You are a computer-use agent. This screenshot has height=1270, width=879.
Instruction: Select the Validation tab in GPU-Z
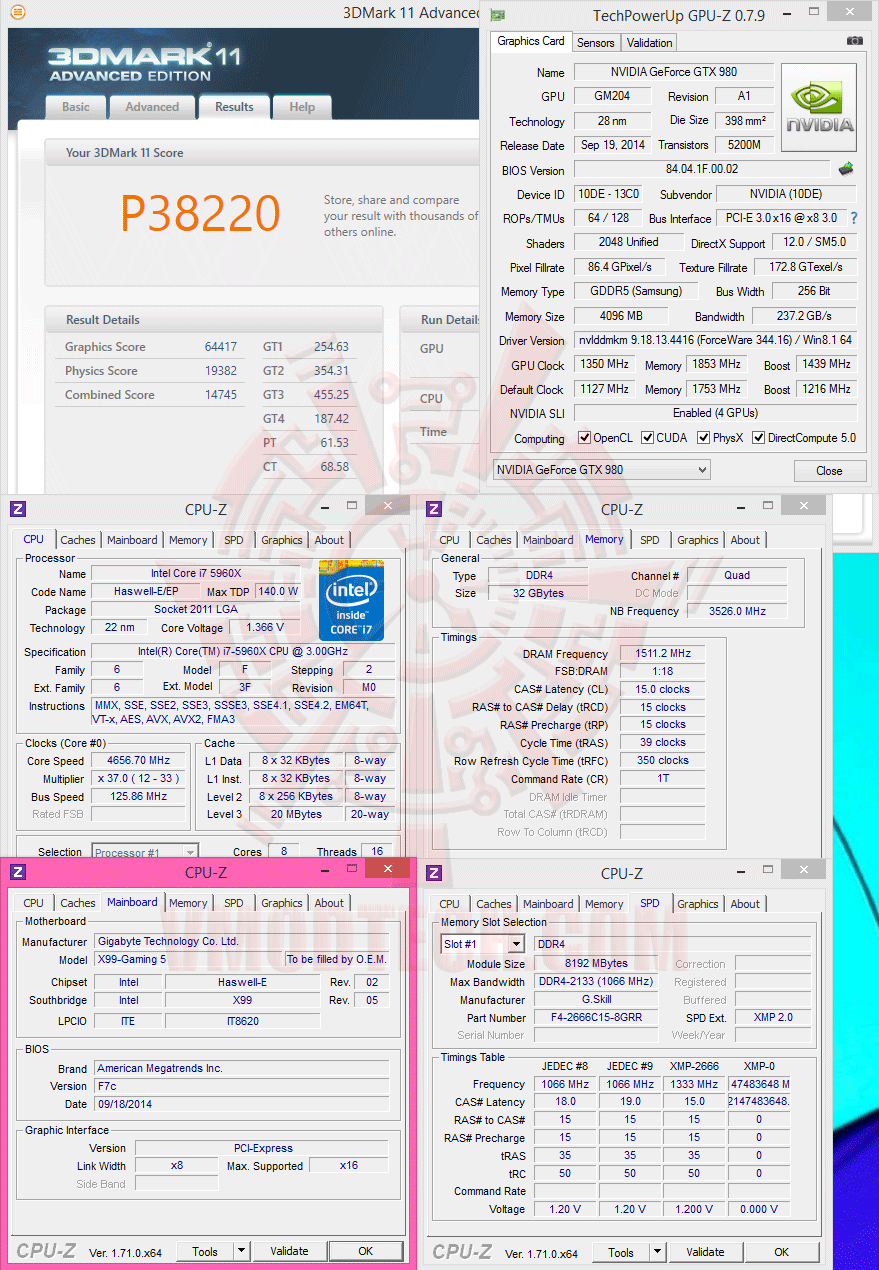(x=650, y=42)
